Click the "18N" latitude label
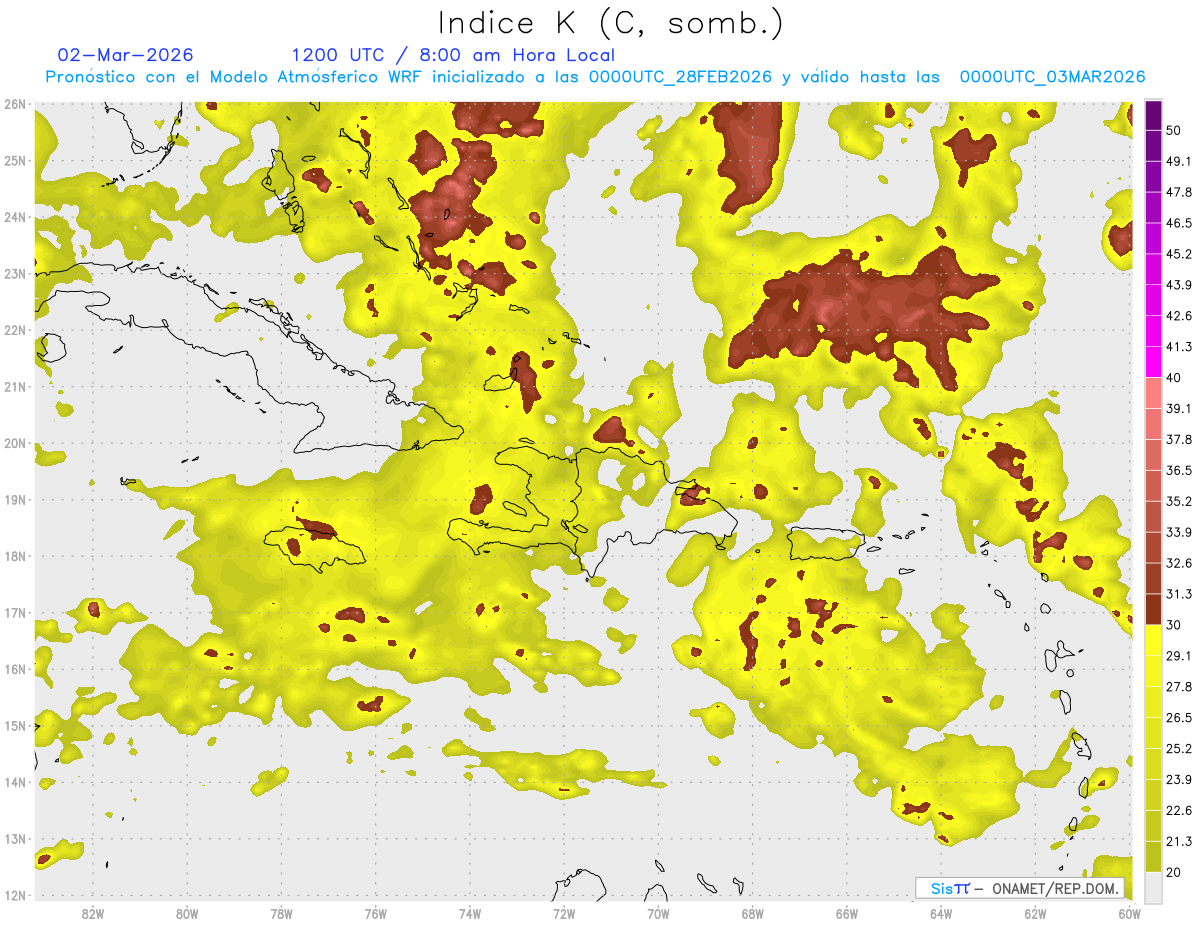Screen dimensions: 1200x927 tap(14, 556)
